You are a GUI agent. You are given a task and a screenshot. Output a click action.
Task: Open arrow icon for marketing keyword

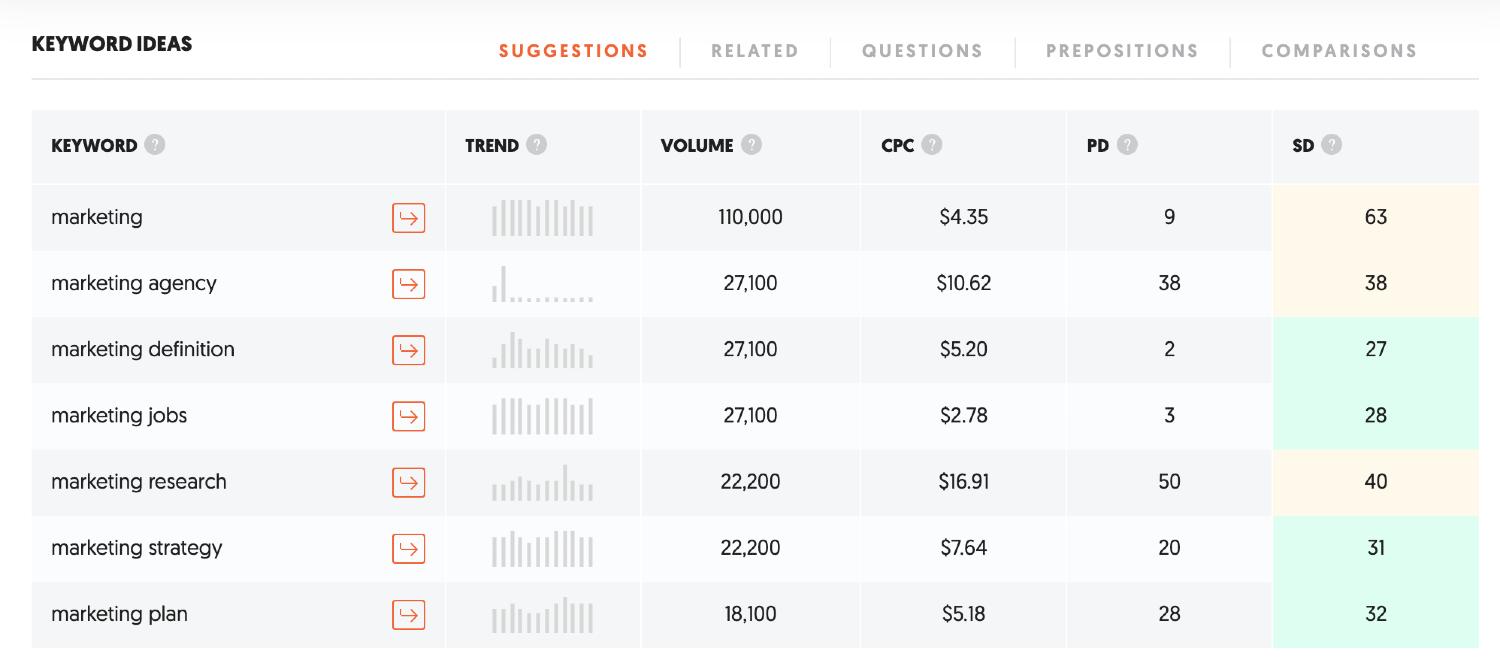click(x=408, y=217)
